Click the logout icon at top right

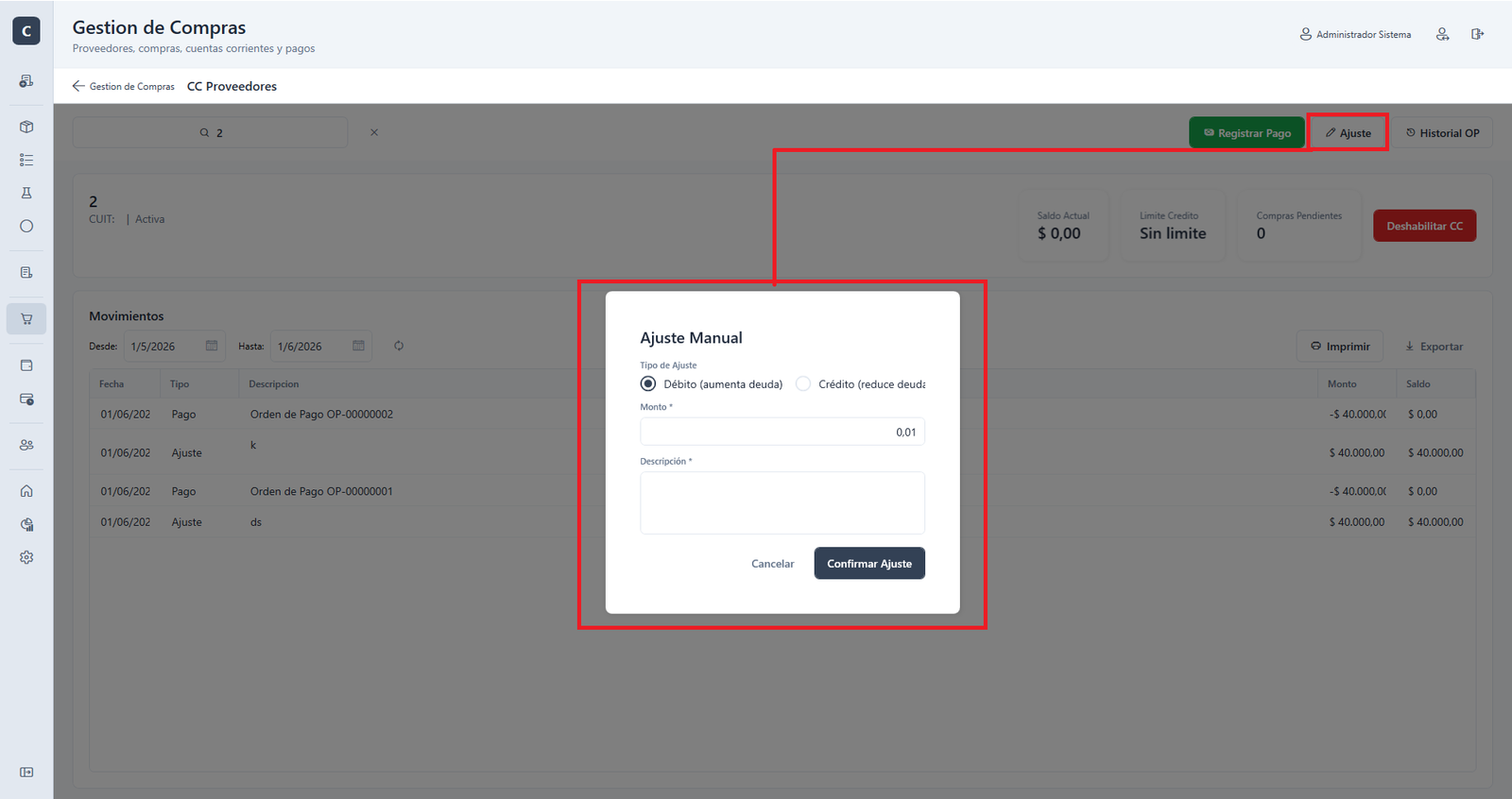(1477, 34)
